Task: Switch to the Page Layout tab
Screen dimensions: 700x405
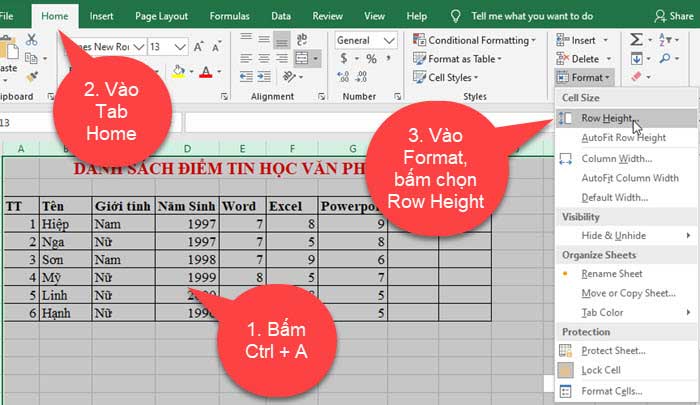Action: pos(161,16)
